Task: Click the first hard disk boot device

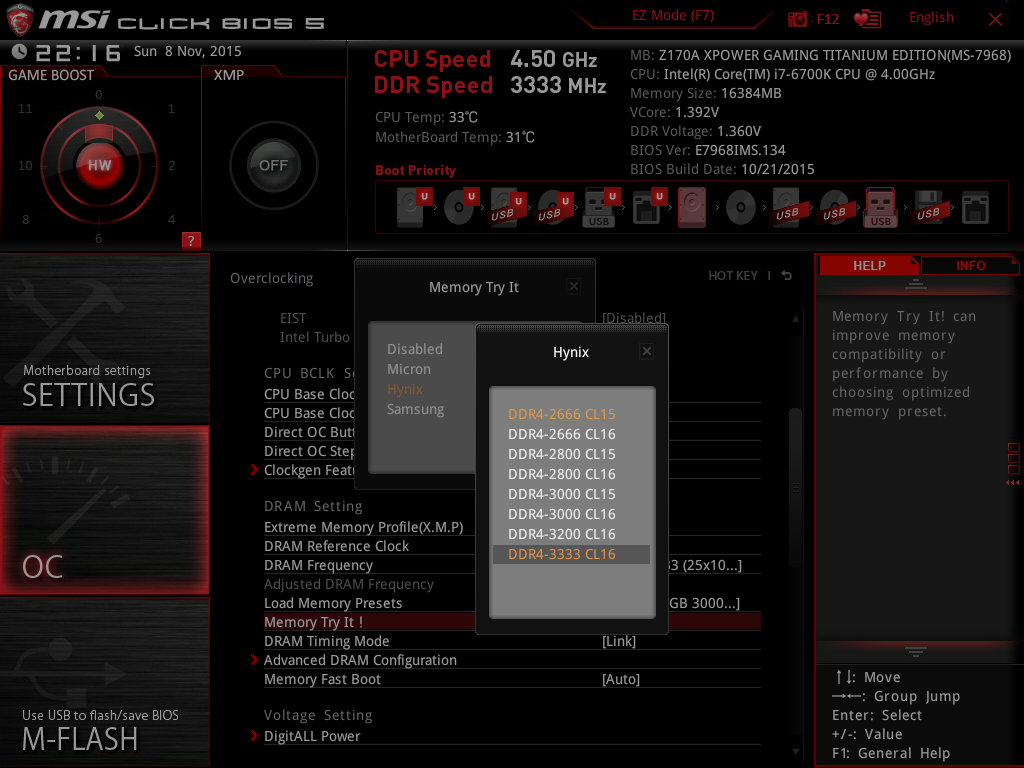Action: click(x=413, y=207)
